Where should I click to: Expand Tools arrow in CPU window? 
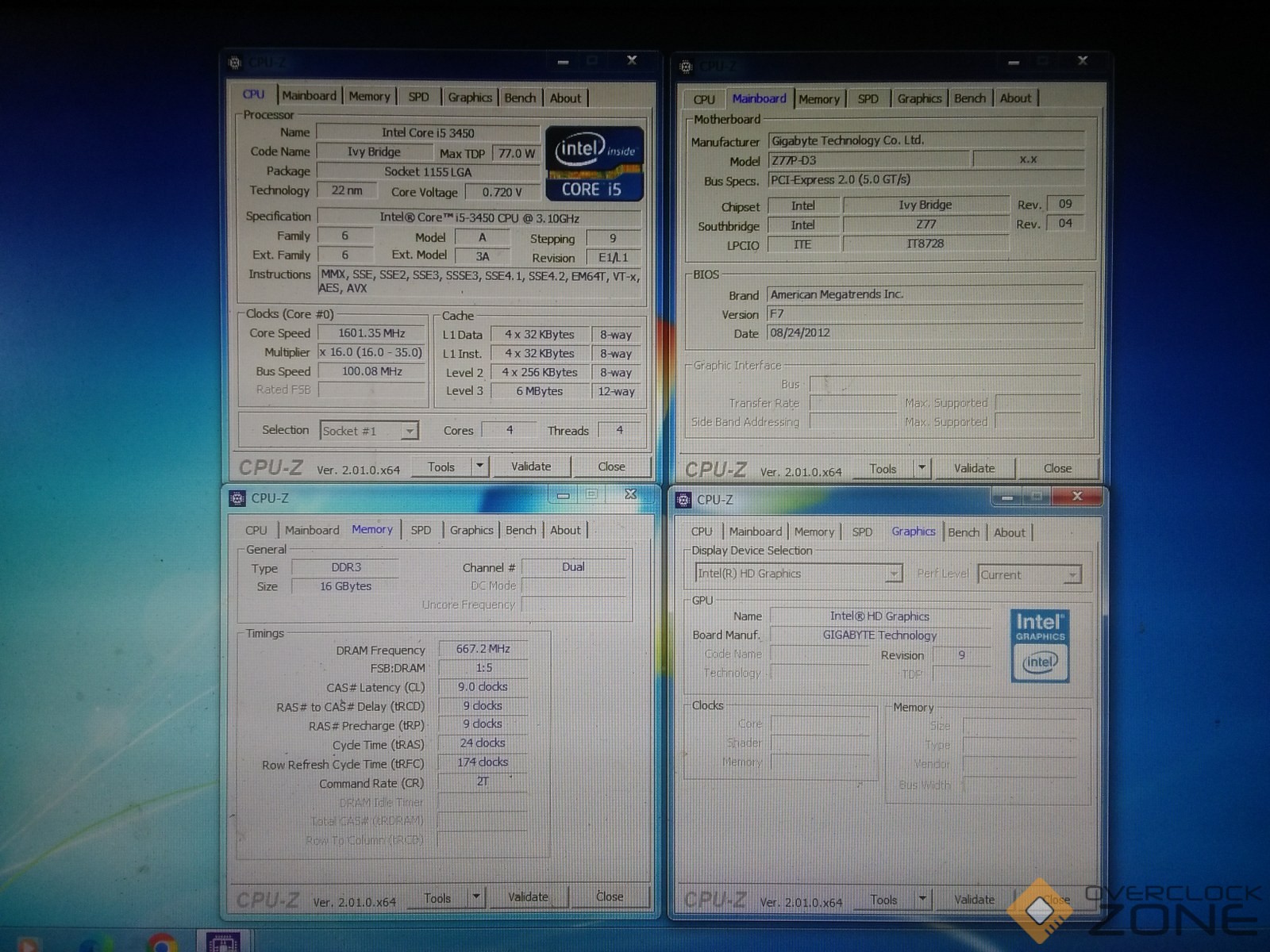pyautogui.click(x=479, y=466)
